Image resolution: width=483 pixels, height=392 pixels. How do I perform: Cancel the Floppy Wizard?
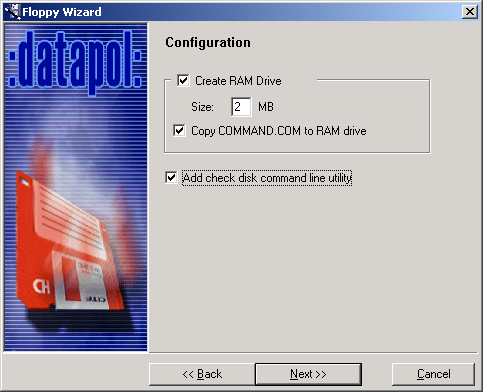click(x=433, y=374)
